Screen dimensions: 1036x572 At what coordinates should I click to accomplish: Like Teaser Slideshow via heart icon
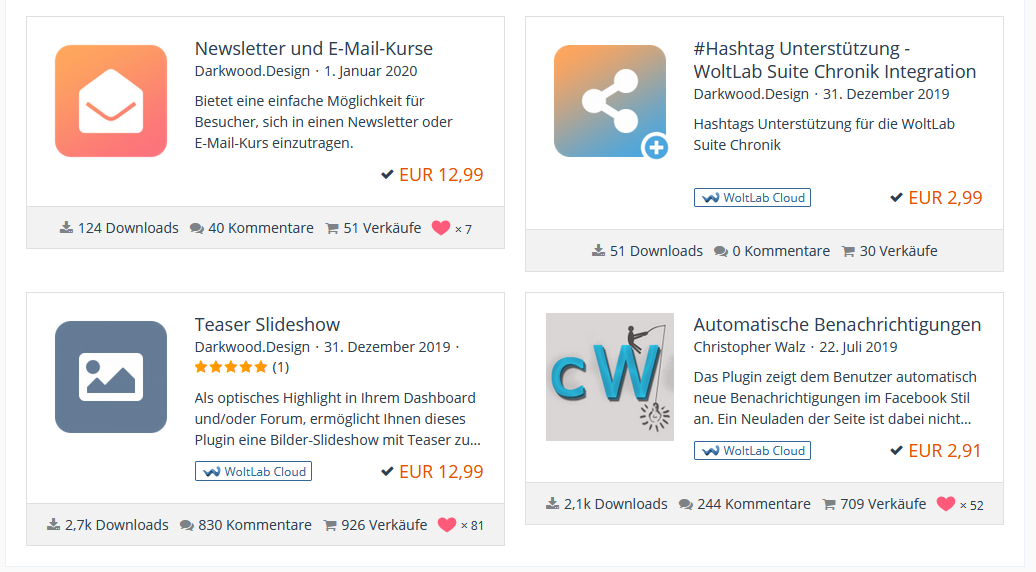pos(447,525)
